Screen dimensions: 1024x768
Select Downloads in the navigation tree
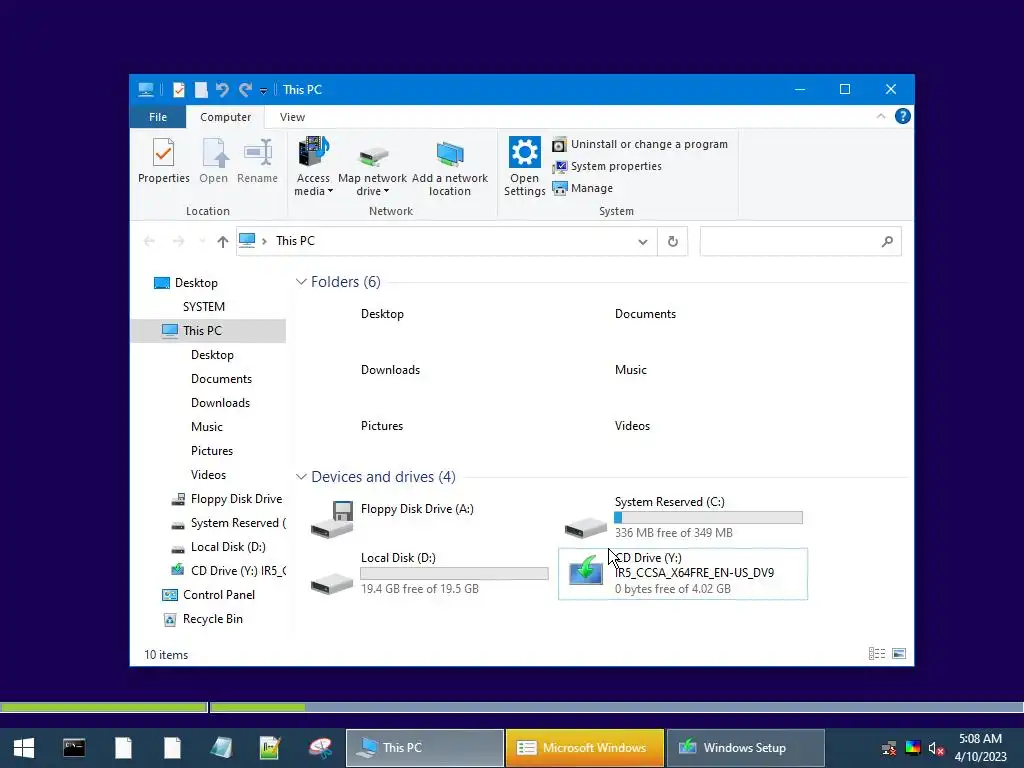[x=220, y=403]
